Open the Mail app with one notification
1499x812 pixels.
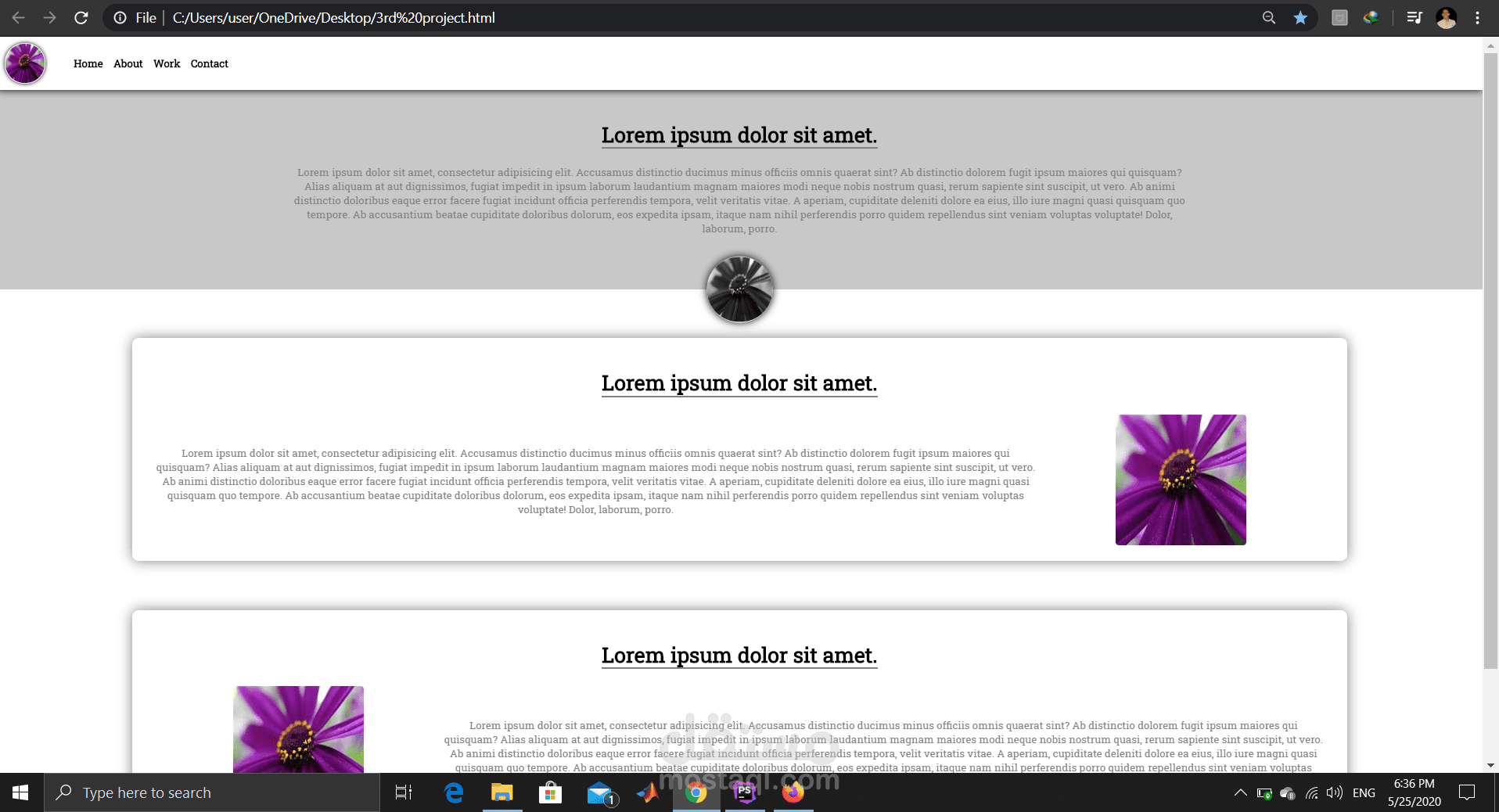599,792
